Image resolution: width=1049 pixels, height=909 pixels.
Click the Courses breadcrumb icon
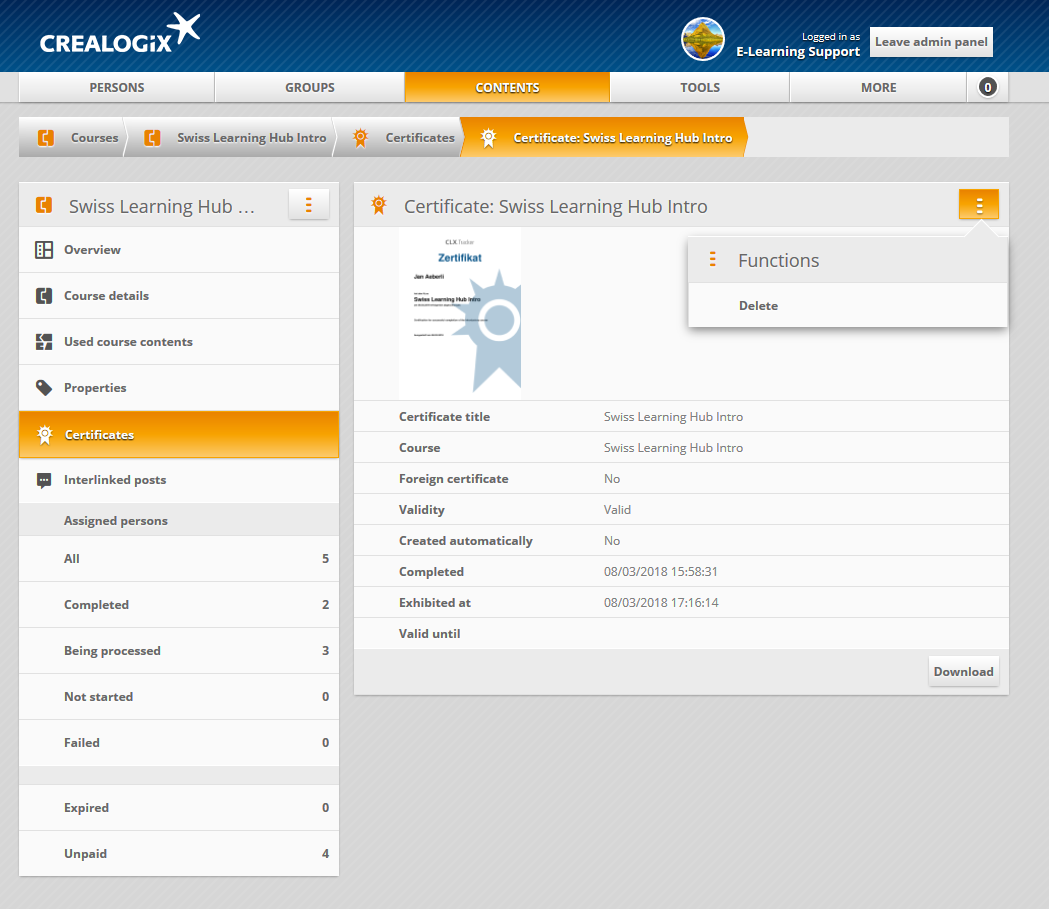tap(45, 138)
